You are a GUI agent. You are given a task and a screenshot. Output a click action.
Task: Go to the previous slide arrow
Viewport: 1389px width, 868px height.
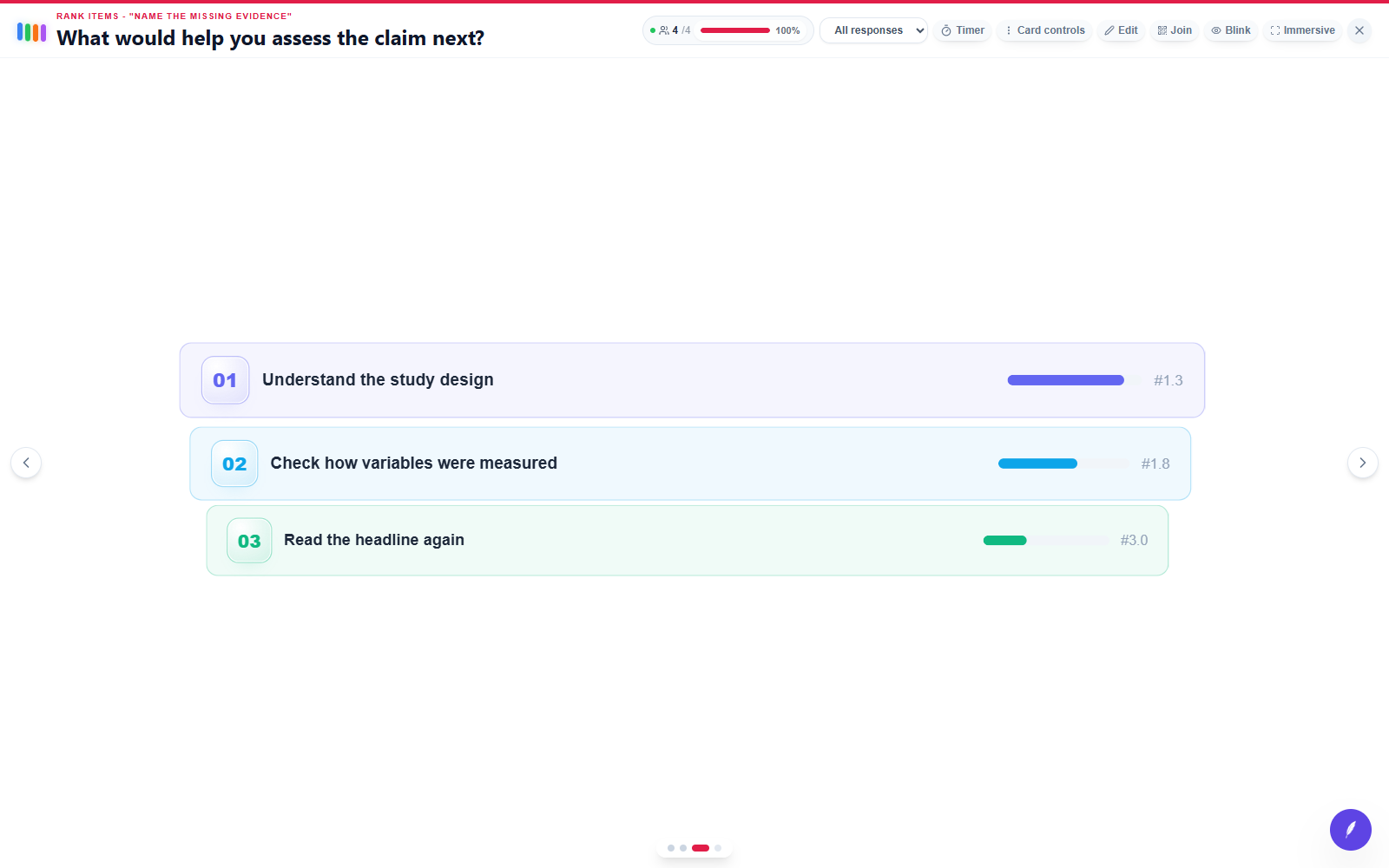click(26, 463)
